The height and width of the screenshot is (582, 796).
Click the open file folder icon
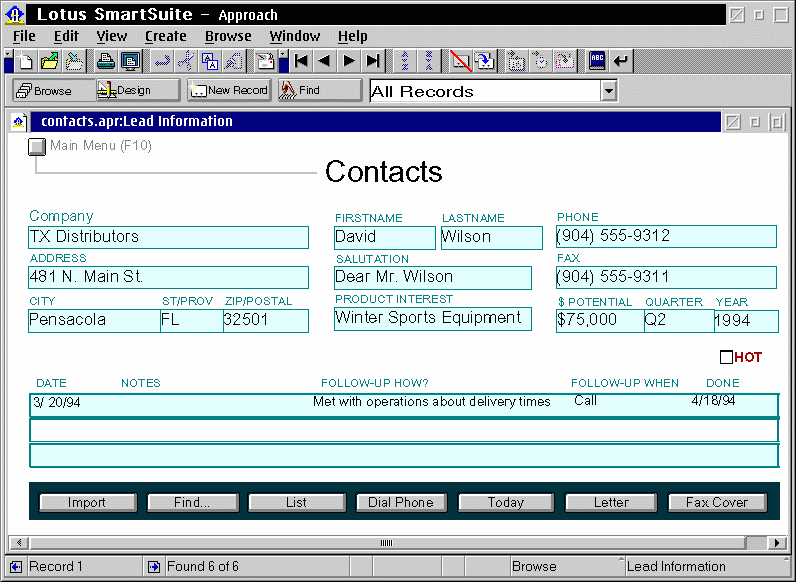click(50, 61)
